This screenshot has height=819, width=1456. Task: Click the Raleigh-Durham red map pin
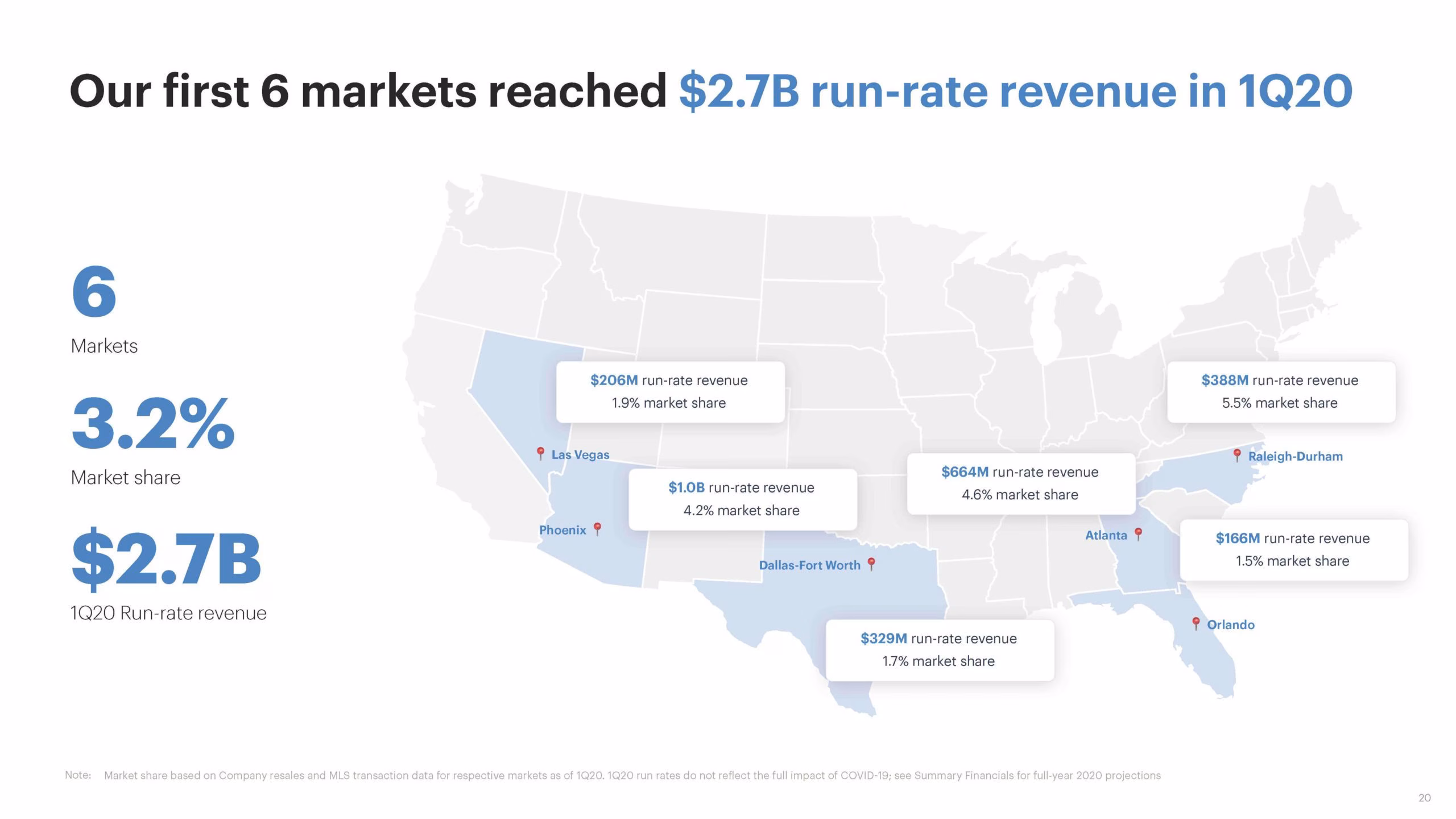point(1237,455)
